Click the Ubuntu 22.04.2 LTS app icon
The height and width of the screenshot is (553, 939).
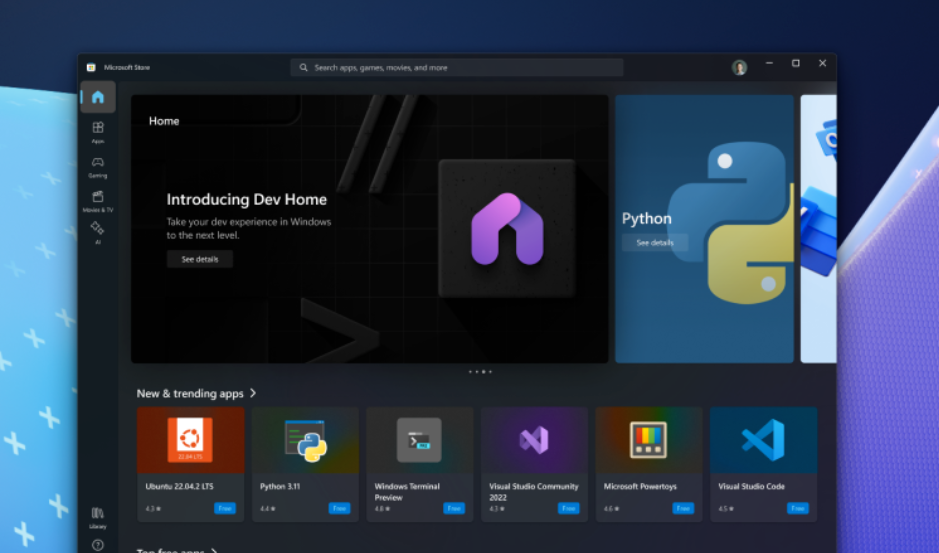[190, 440]
